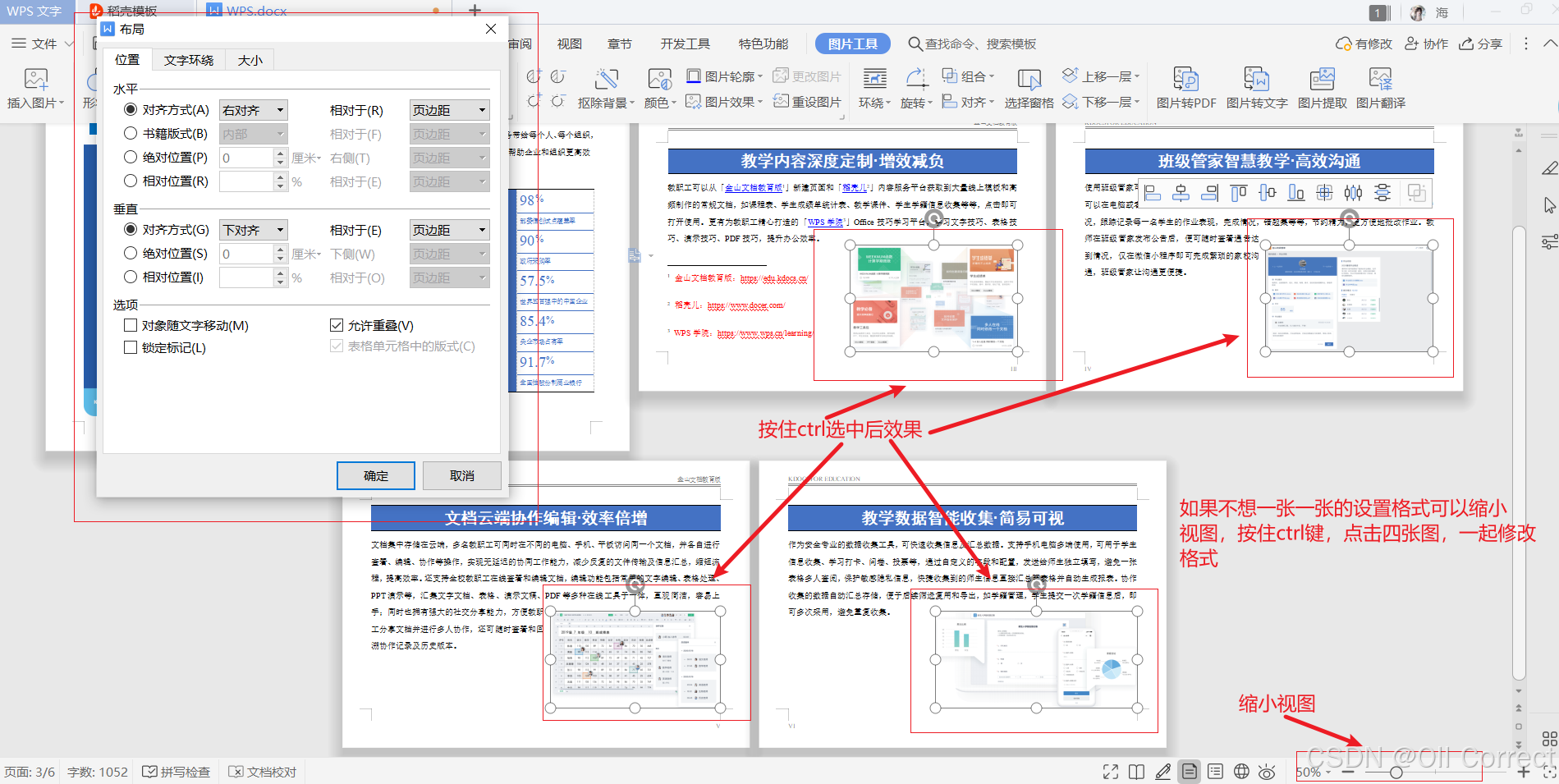This screenshot has width=1559, height=784.
Task: Open the 图片效果 picture effects tool
Action: (723, 102)
